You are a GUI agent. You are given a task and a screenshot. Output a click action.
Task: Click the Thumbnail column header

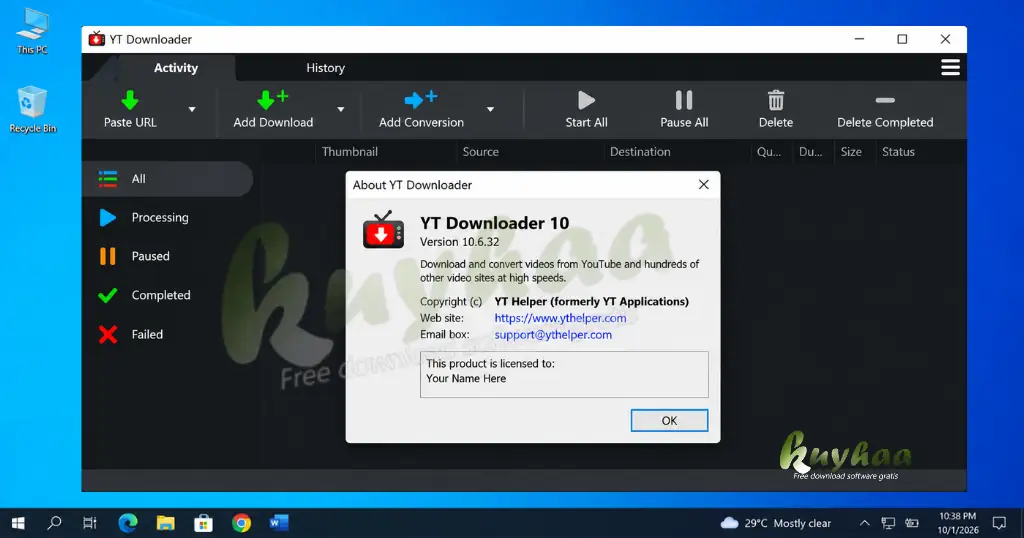[349, 151]
